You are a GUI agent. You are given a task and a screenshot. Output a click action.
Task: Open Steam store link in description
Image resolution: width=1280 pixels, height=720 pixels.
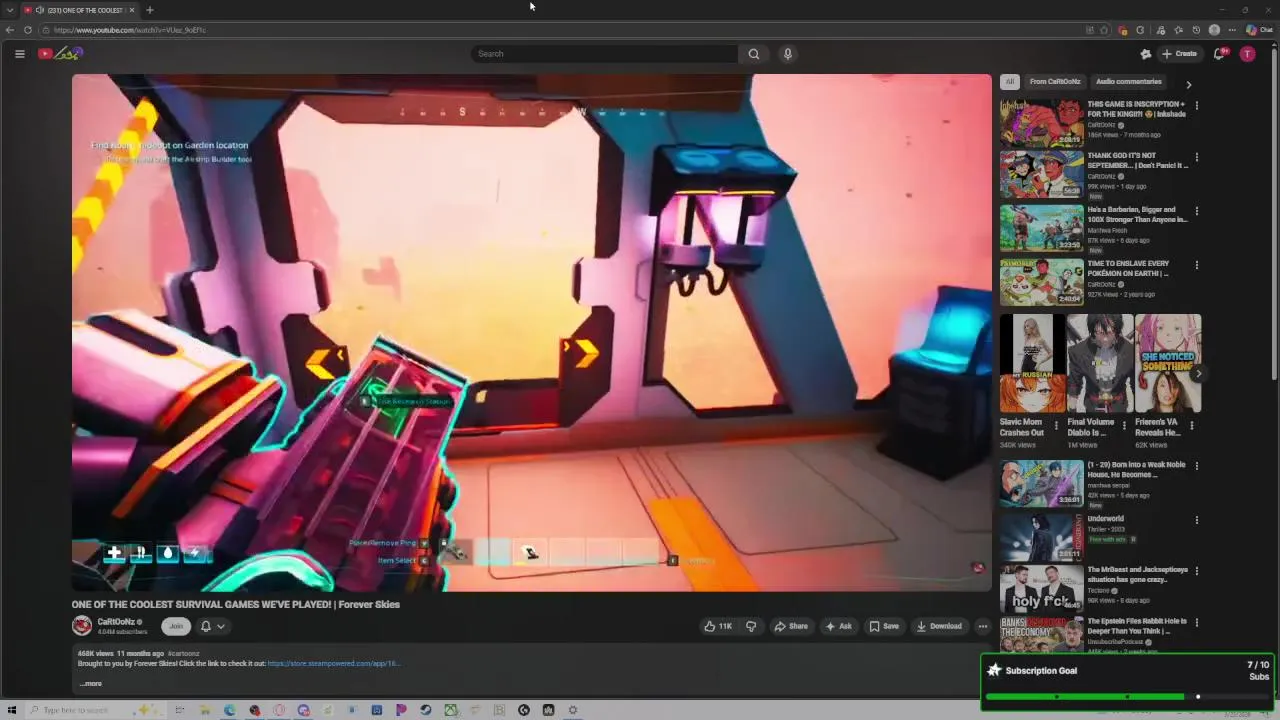click(x=333, y=663)
